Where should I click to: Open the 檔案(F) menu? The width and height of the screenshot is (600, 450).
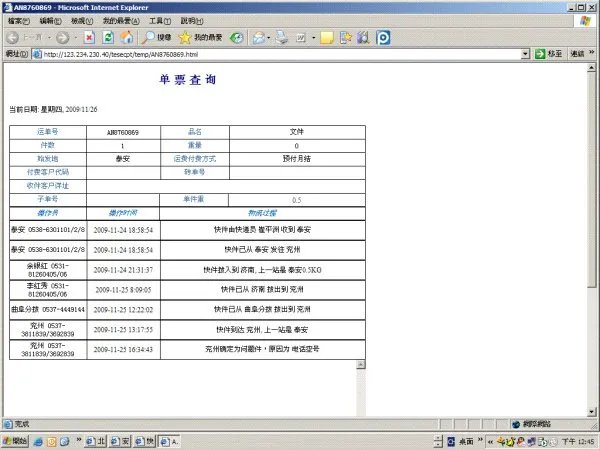(16, 20)
